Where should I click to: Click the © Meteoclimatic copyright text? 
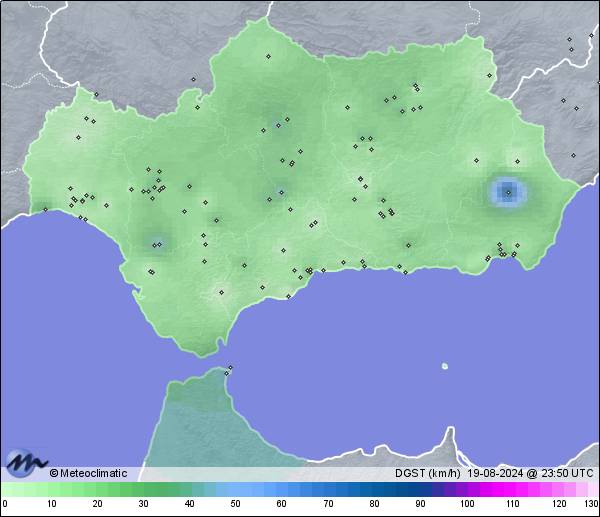click(88, 473)
